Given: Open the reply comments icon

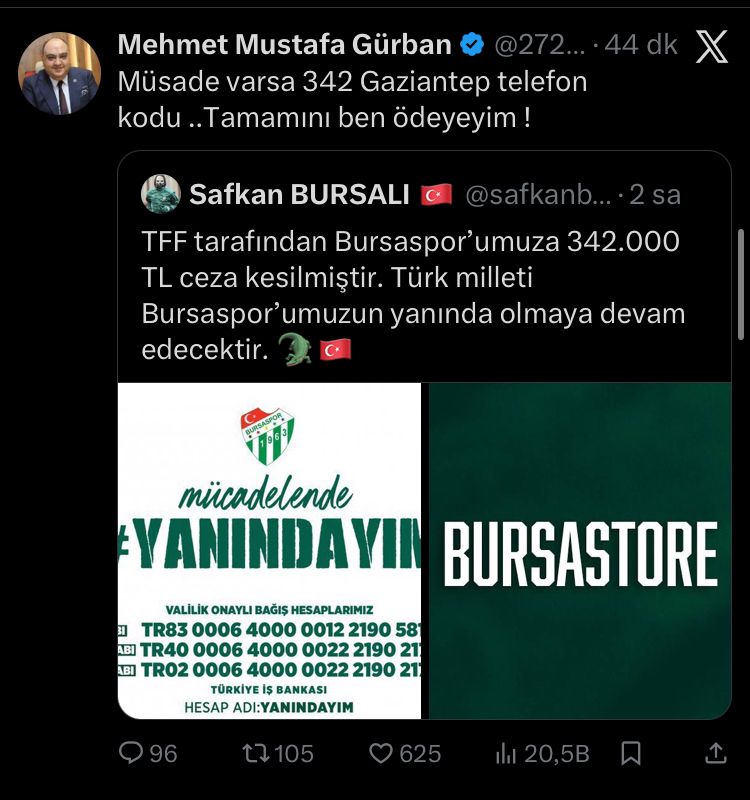Looking at the screenshot, I should (131, 752).
